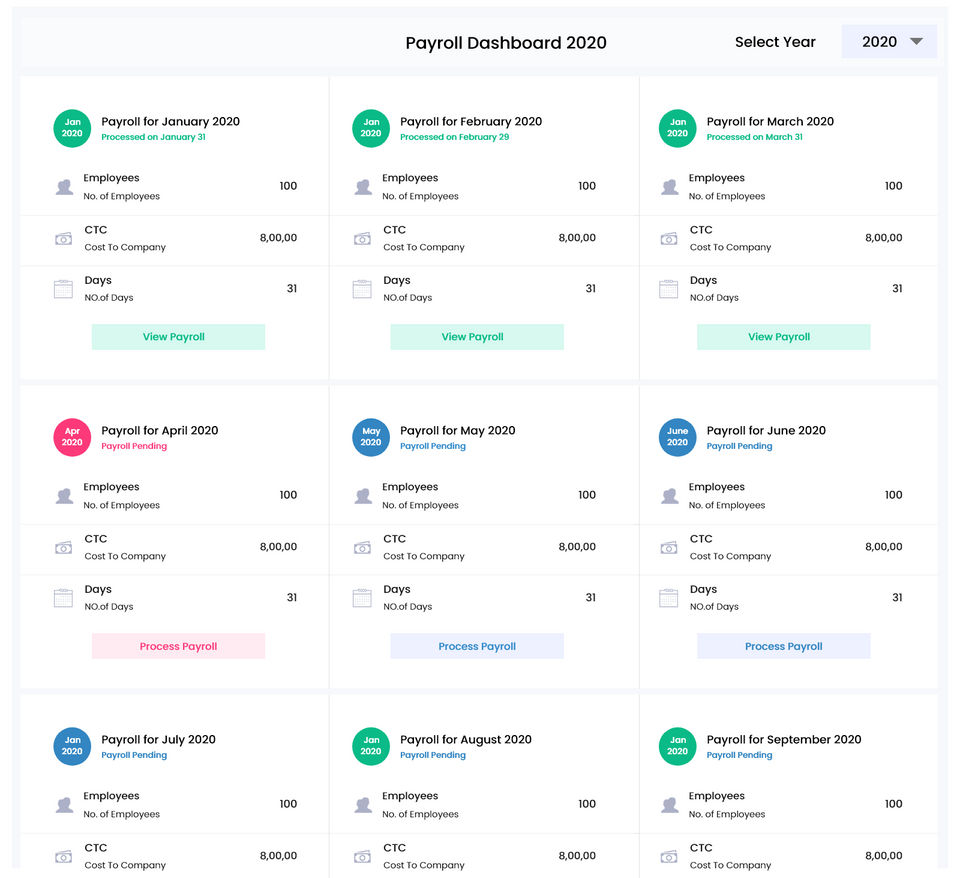View Payroll for March 2020

(783, 337)
